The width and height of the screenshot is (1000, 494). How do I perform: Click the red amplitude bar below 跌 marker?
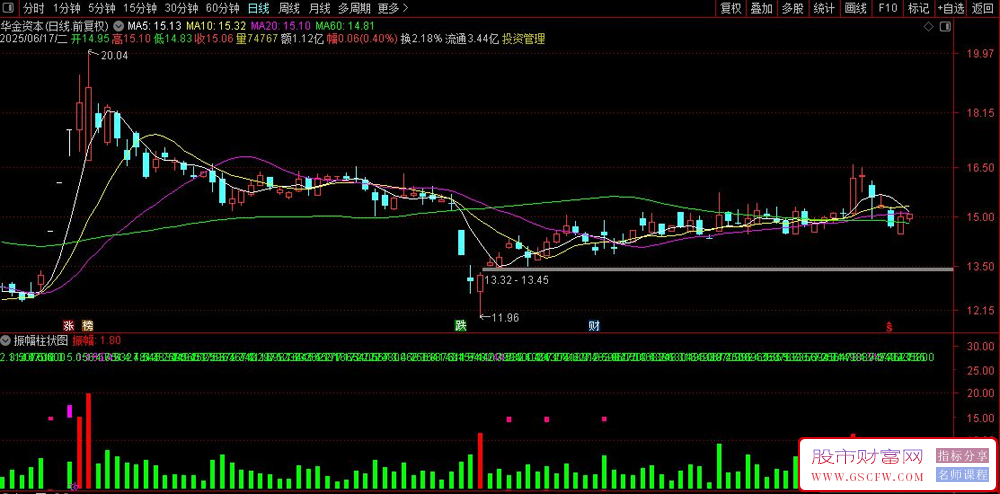coord(480,461)
